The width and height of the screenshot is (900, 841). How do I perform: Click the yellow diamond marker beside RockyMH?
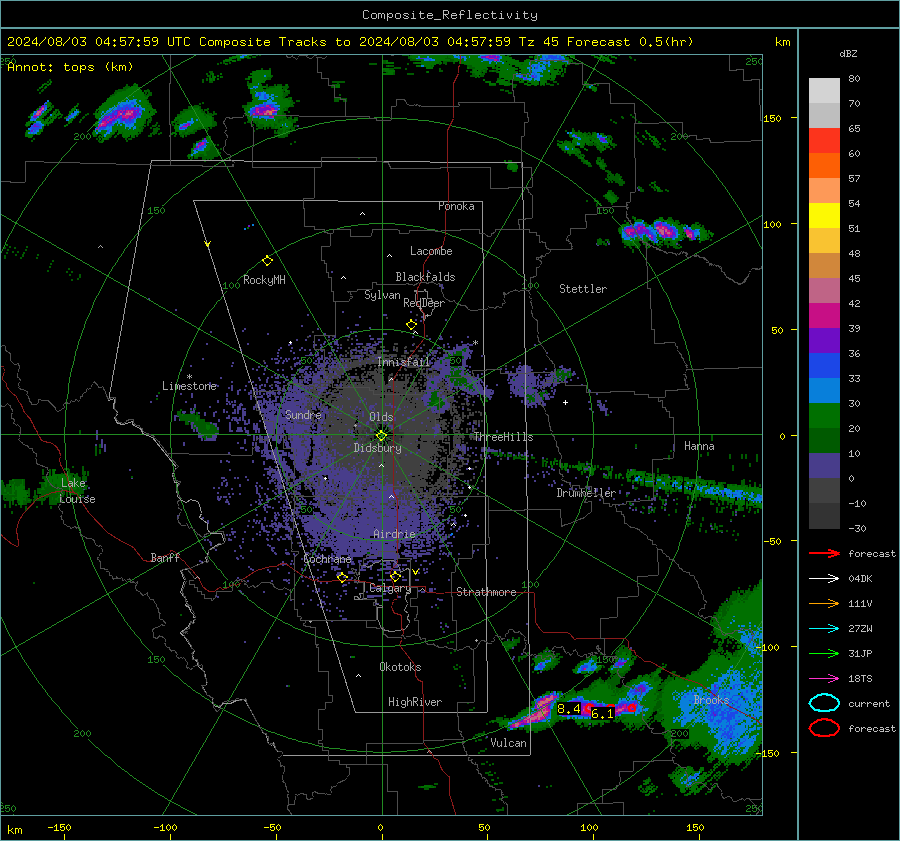click(x=267, y=261)
